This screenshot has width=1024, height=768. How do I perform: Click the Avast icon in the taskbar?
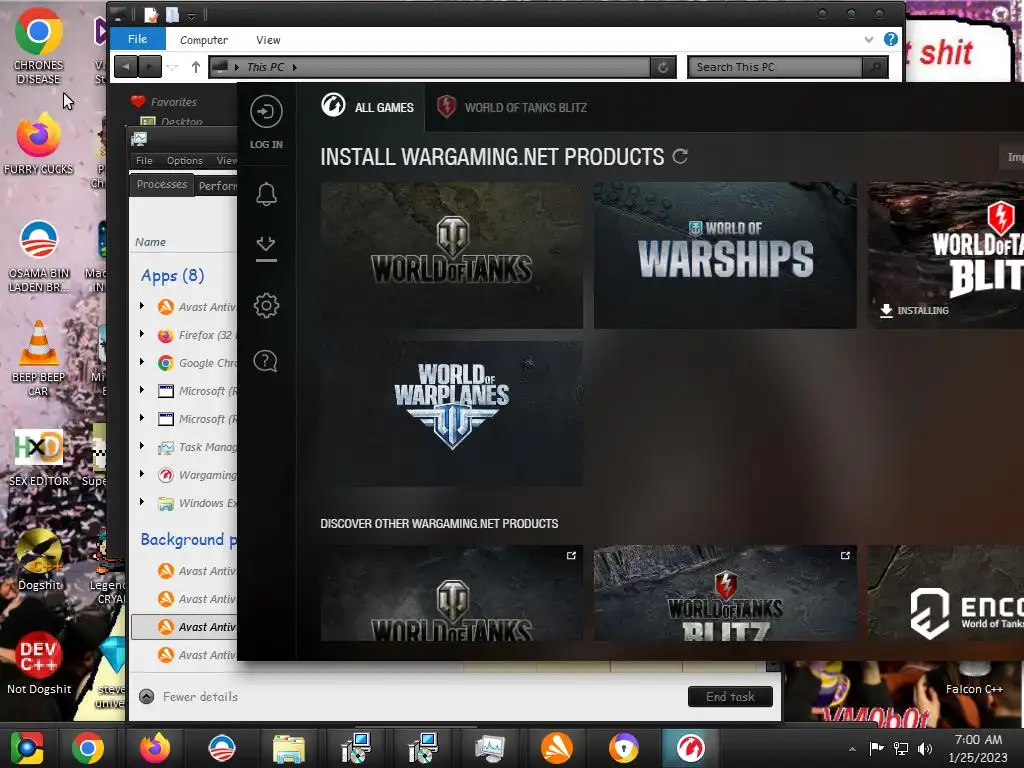tap(556, 748)
